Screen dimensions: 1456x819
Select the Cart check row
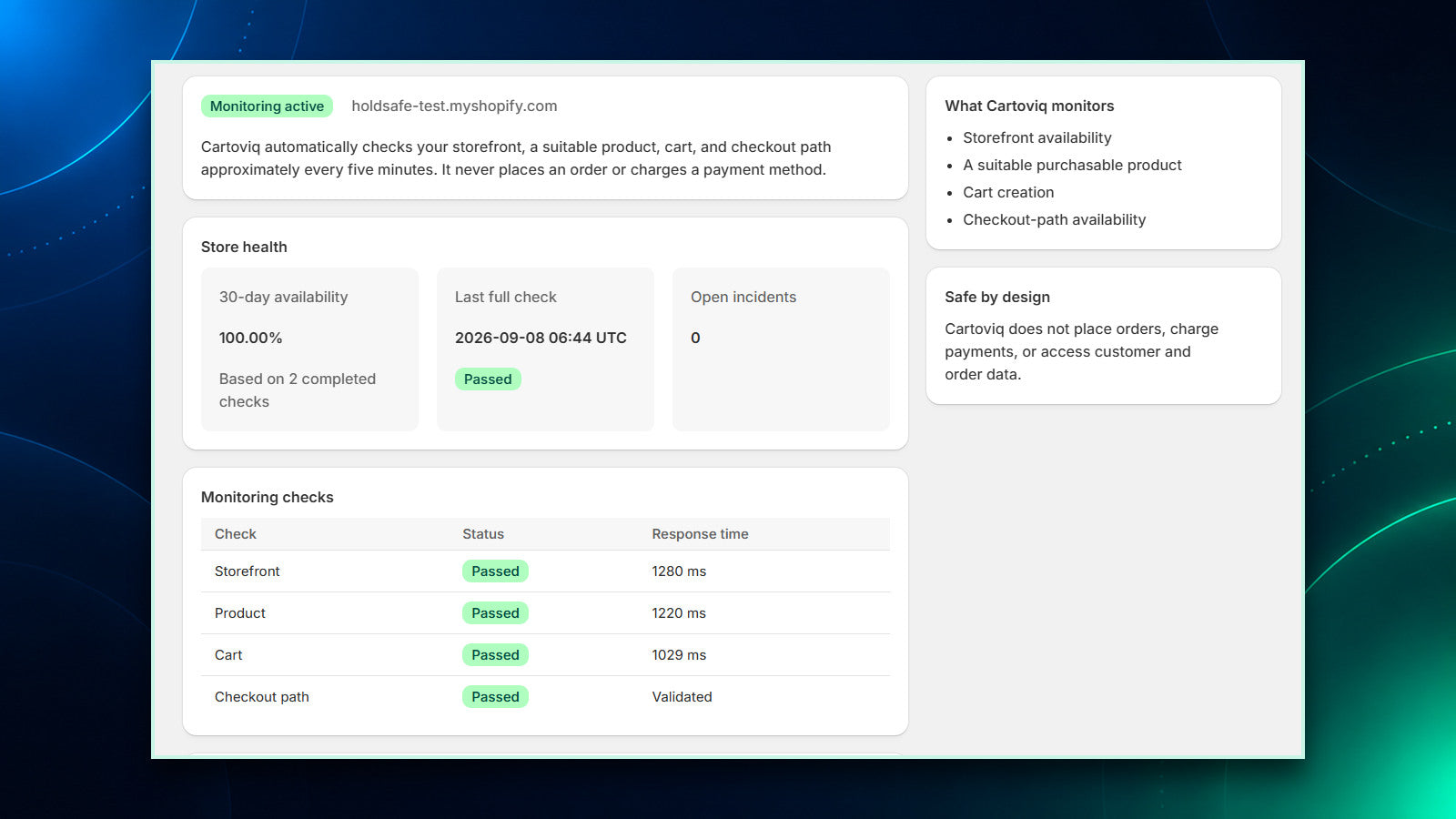[545, 655]
